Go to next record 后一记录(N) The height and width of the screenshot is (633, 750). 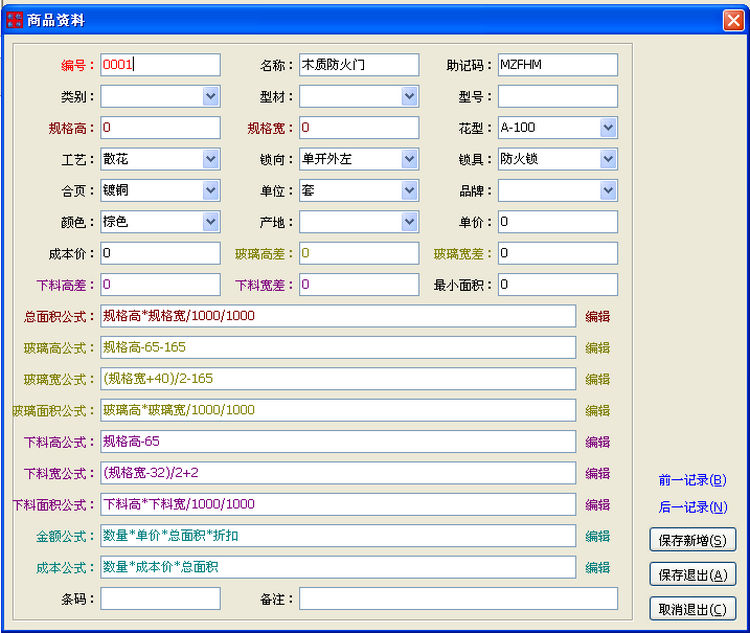pos(693,507)
